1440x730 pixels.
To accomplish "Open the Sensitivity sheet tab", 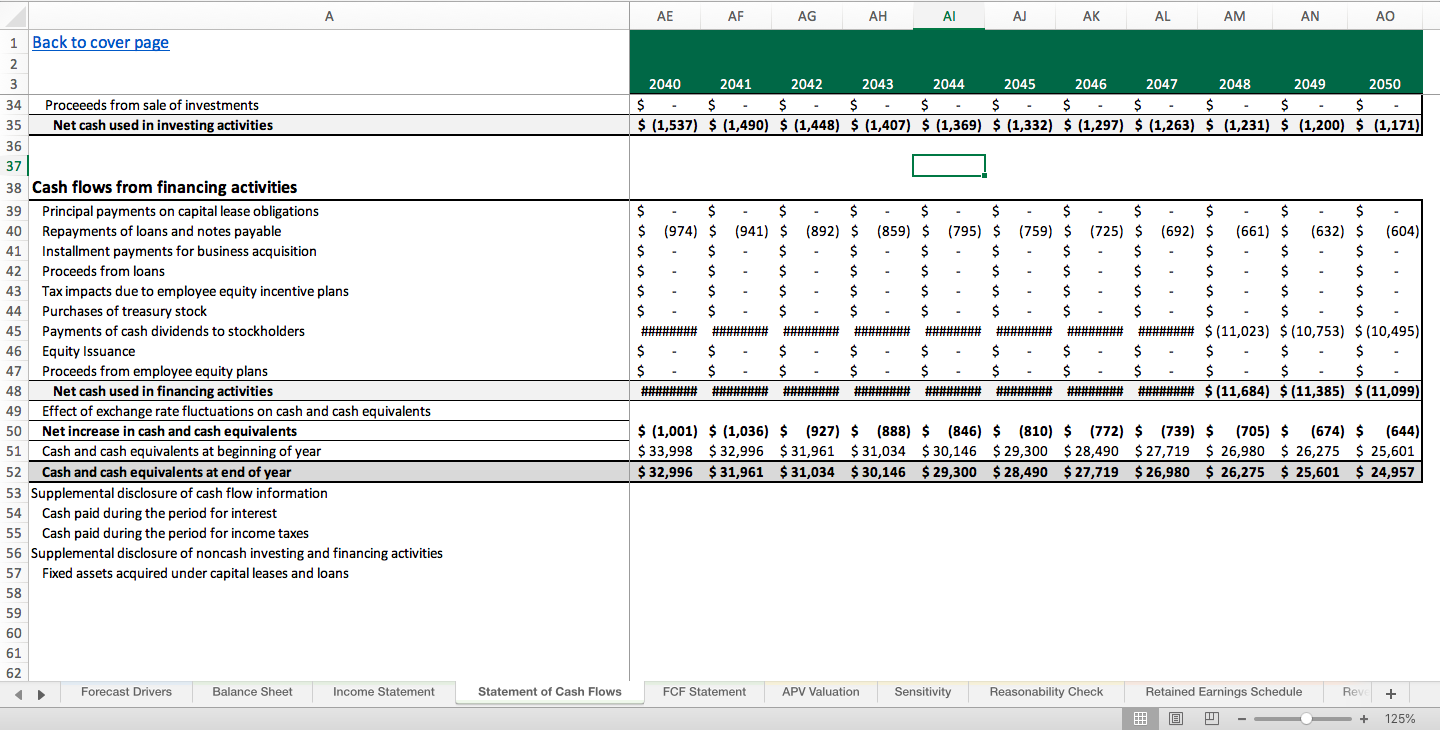I will pos(922,692).
